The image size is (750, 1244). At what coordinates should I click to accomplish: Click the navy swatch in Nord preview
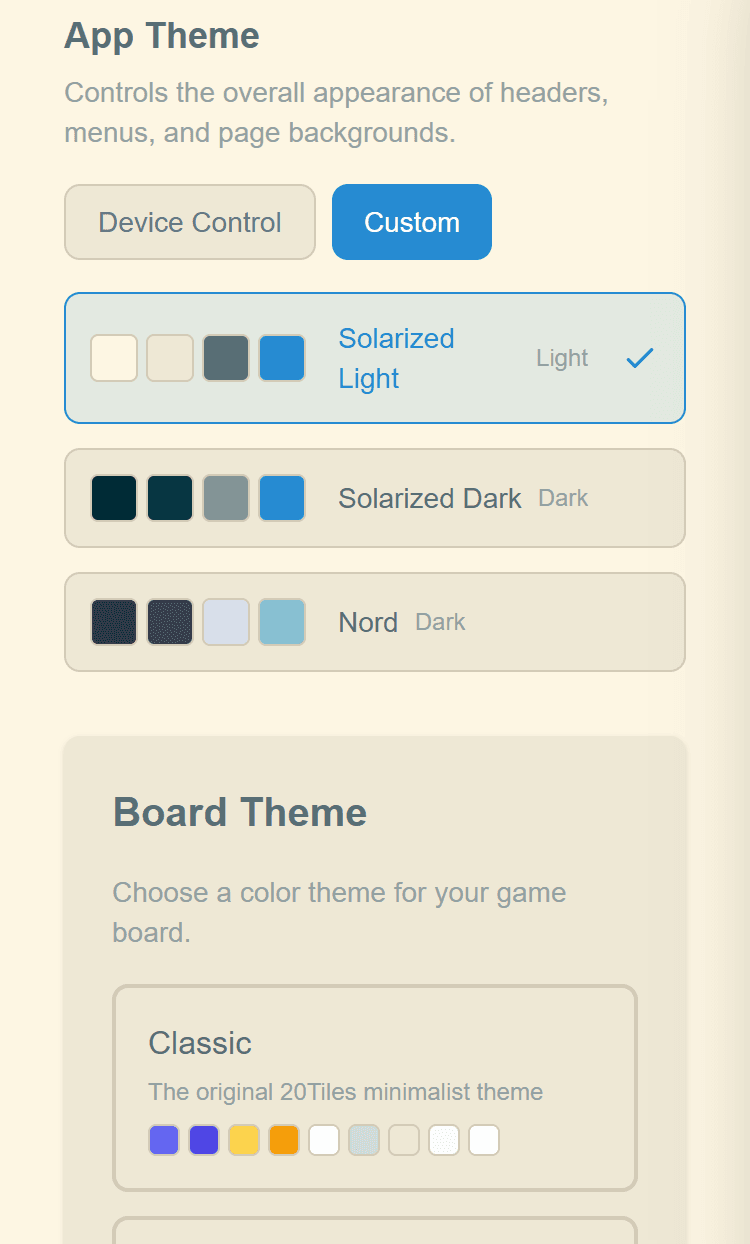114,621
